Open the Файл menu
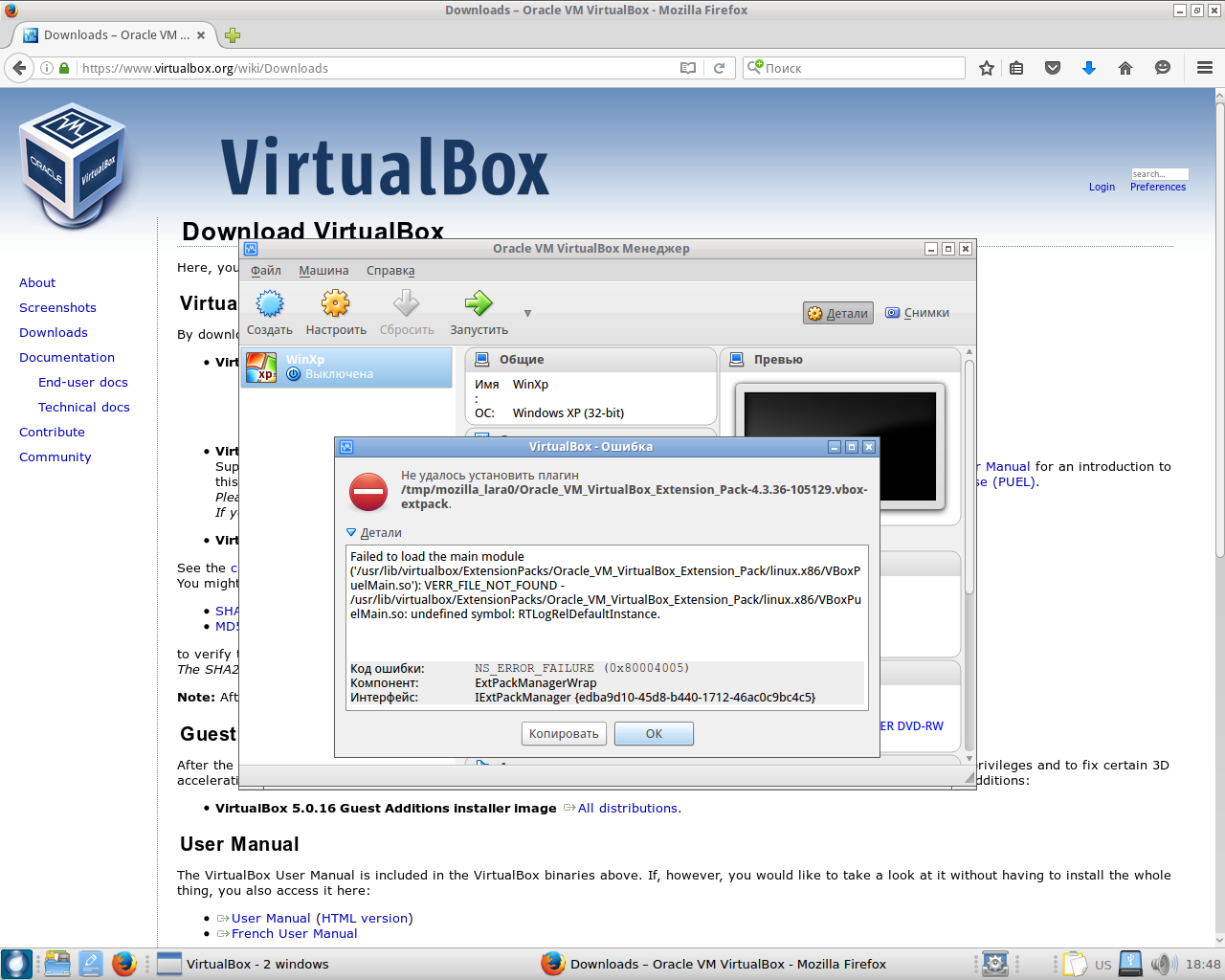The width and height of the screenshot is (1225, 980). coord(266,271)
